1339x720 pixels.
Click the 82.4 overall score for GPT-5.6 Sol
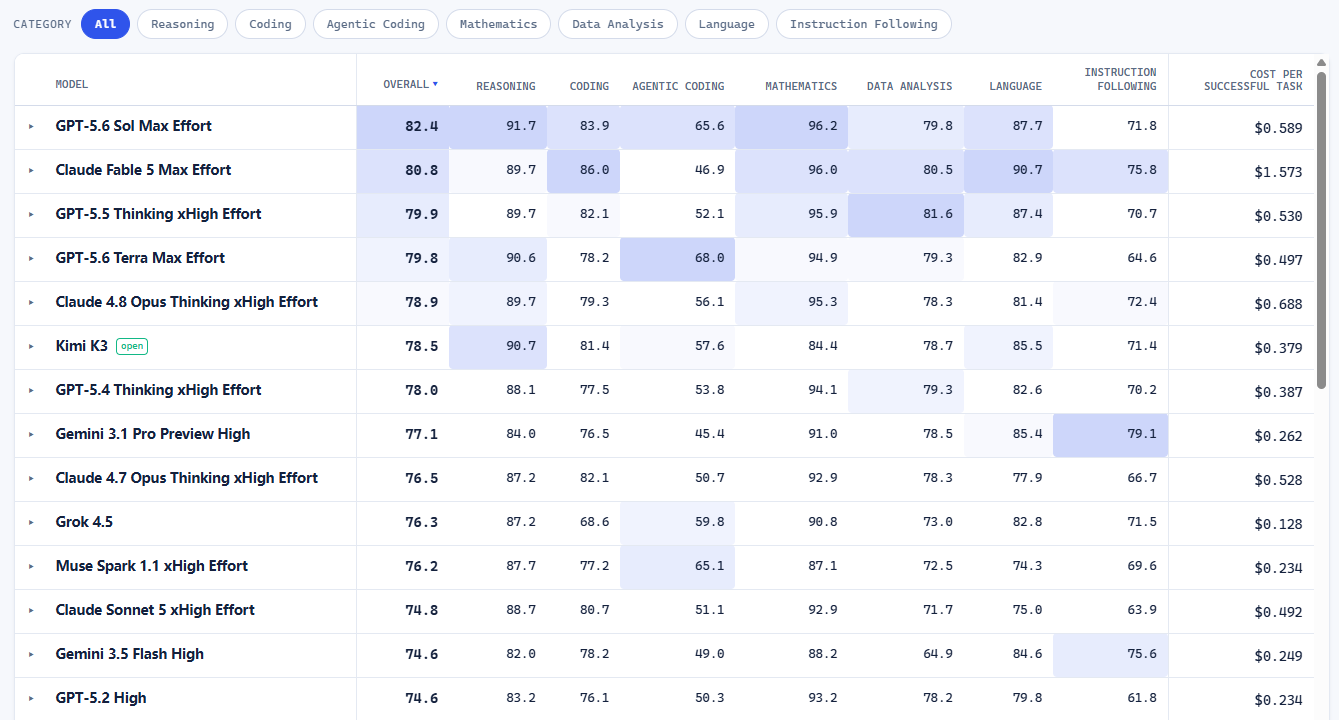pos(421,127)
